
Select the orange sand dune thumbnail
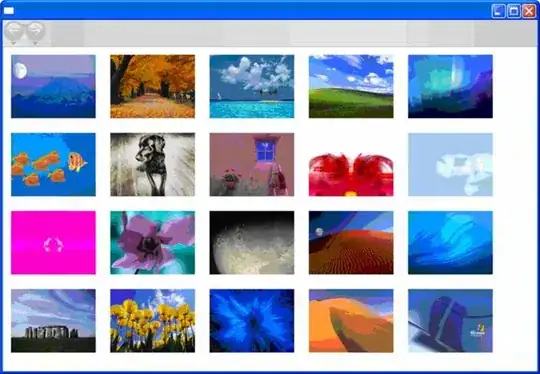[351, 321]
